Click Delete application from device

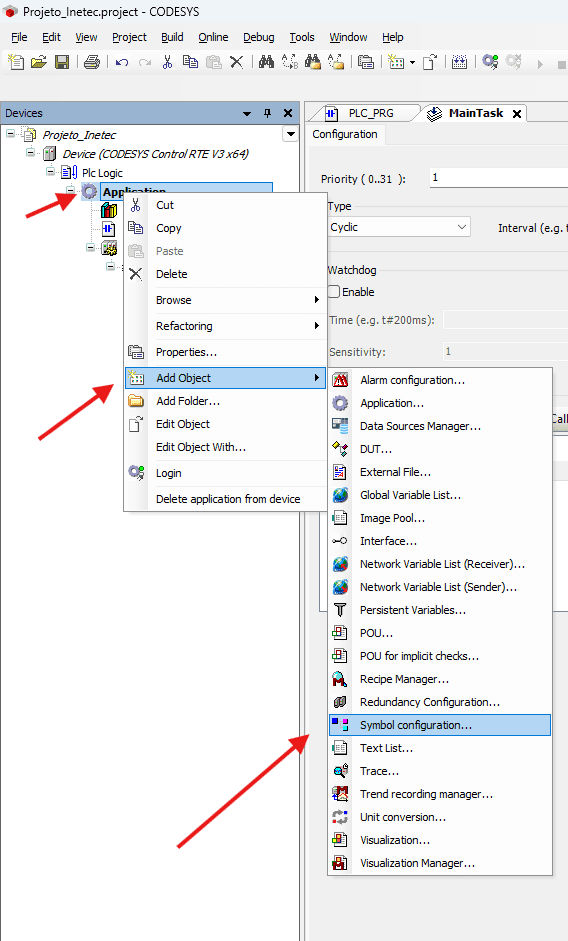click(x=226, y=499)
